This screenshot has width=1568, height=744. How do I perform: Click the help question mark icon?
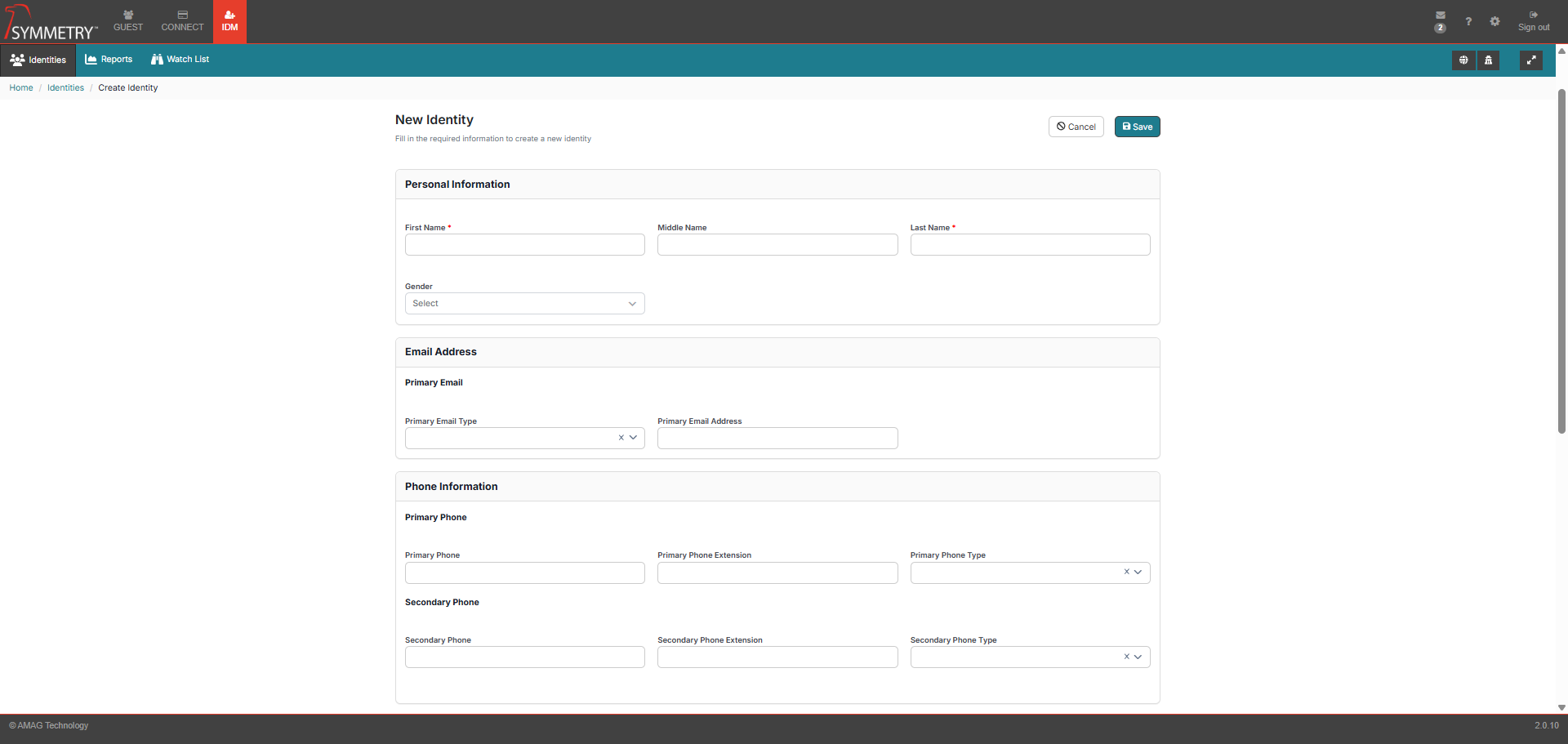point(1468,21)
